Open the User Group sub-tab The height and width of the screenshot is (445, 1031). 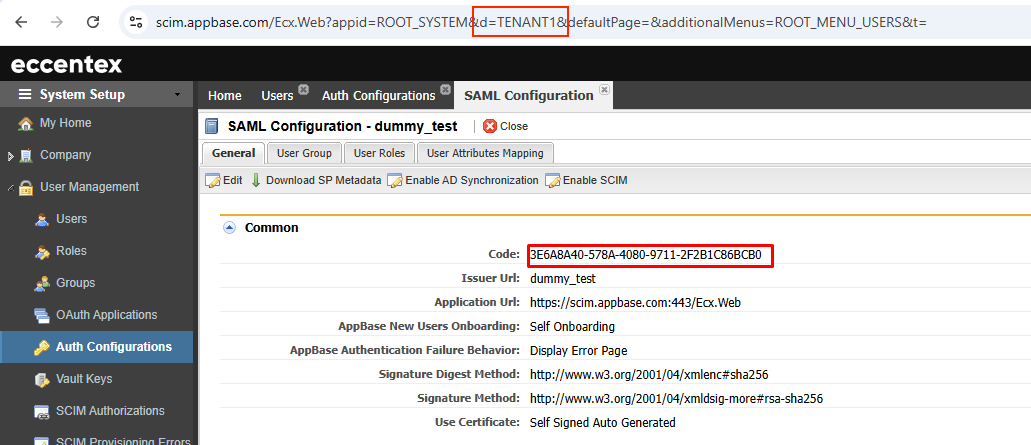pyautogui.click(x=304, y=153)
